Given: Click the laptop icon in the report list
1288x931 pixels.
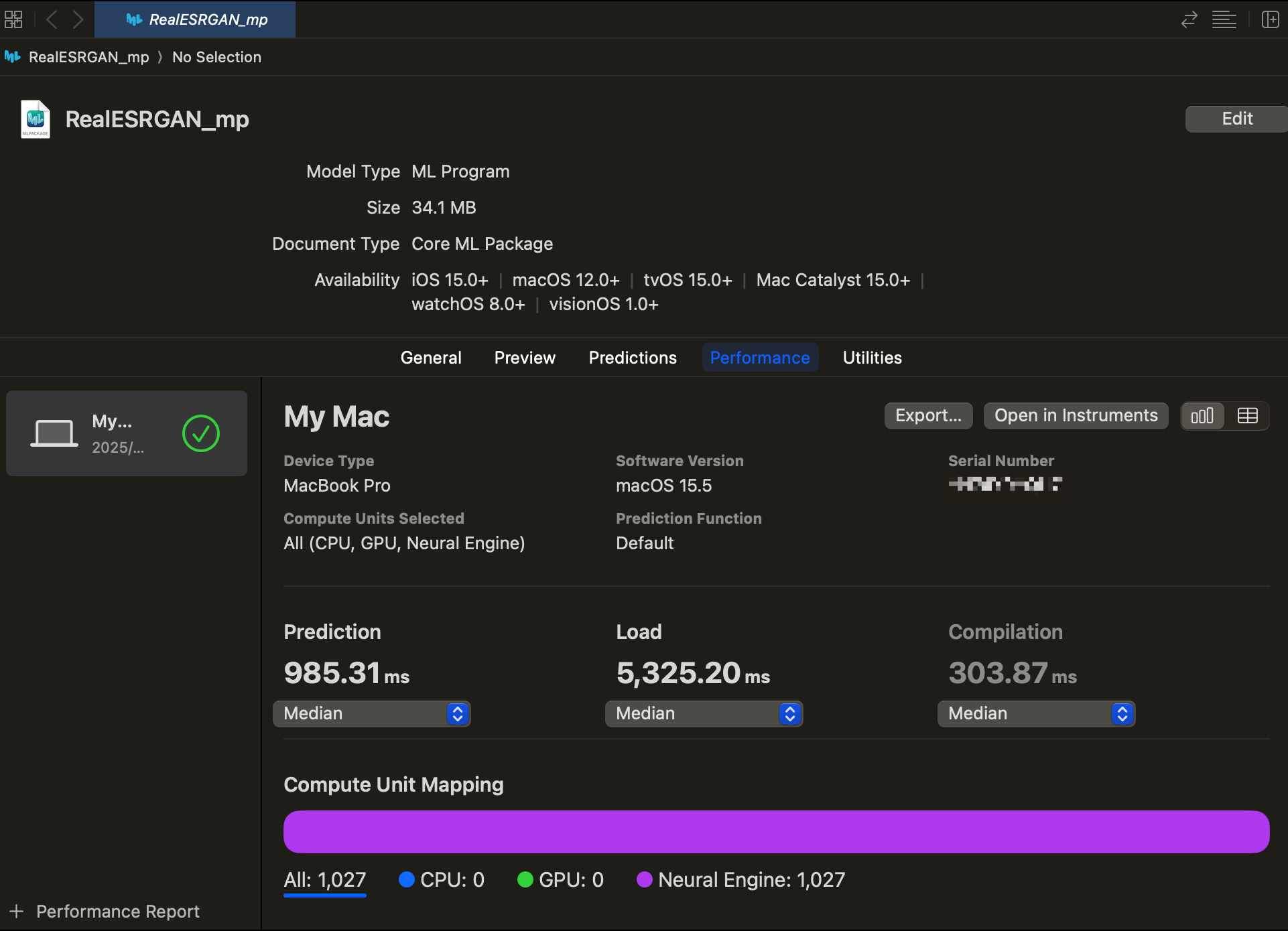Looking at the screenshot, I should pos(54,433).
